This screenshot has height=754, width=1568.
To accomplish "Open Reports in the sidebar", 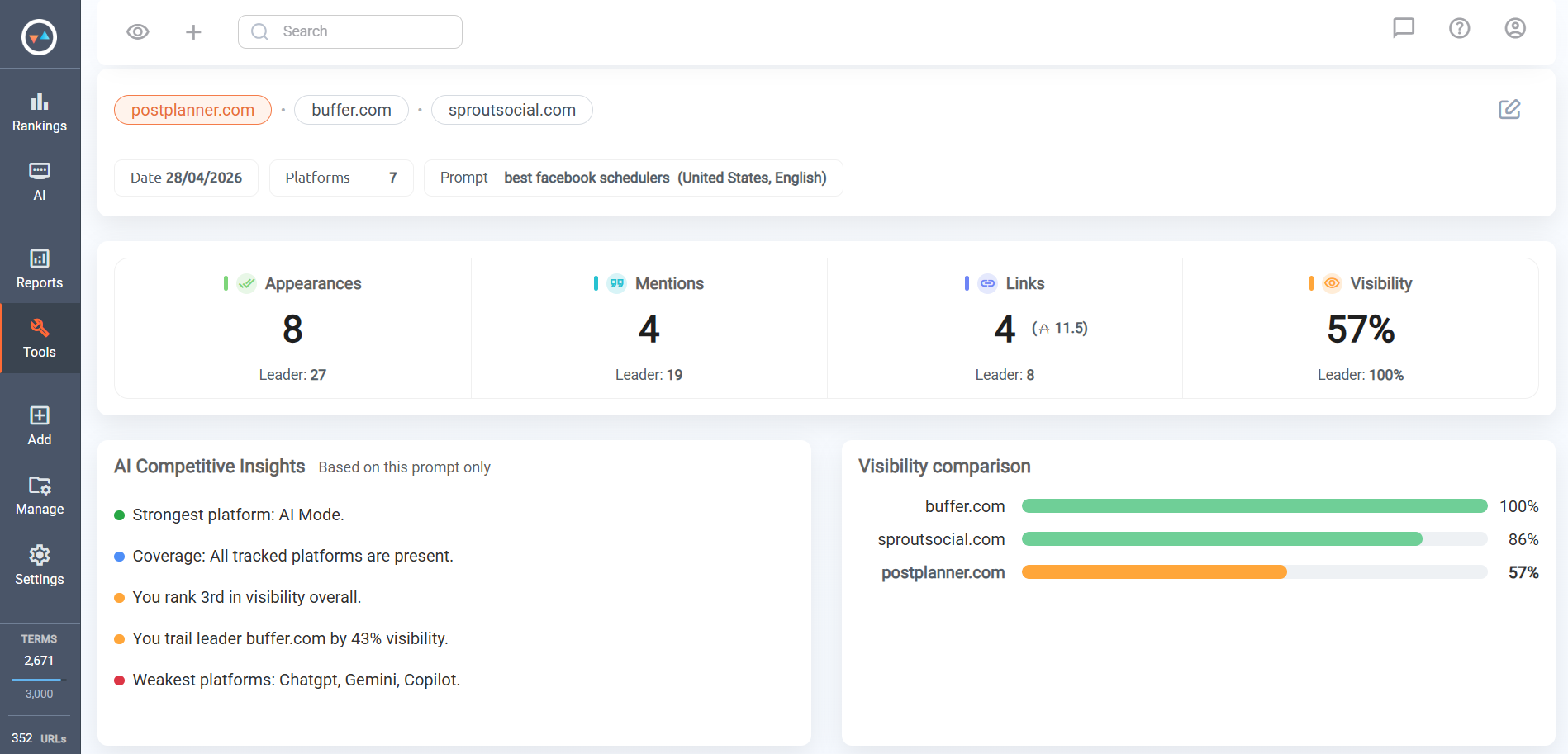I will 40,269.
